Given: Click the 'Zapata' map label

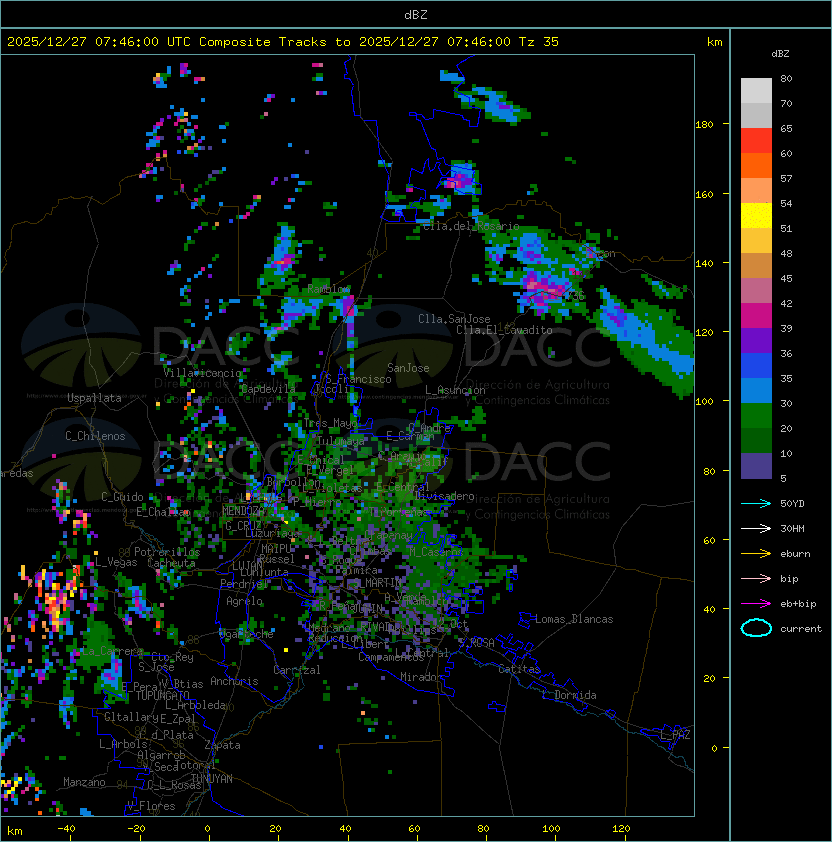Looking at the screenshot, I should [222, 745].
